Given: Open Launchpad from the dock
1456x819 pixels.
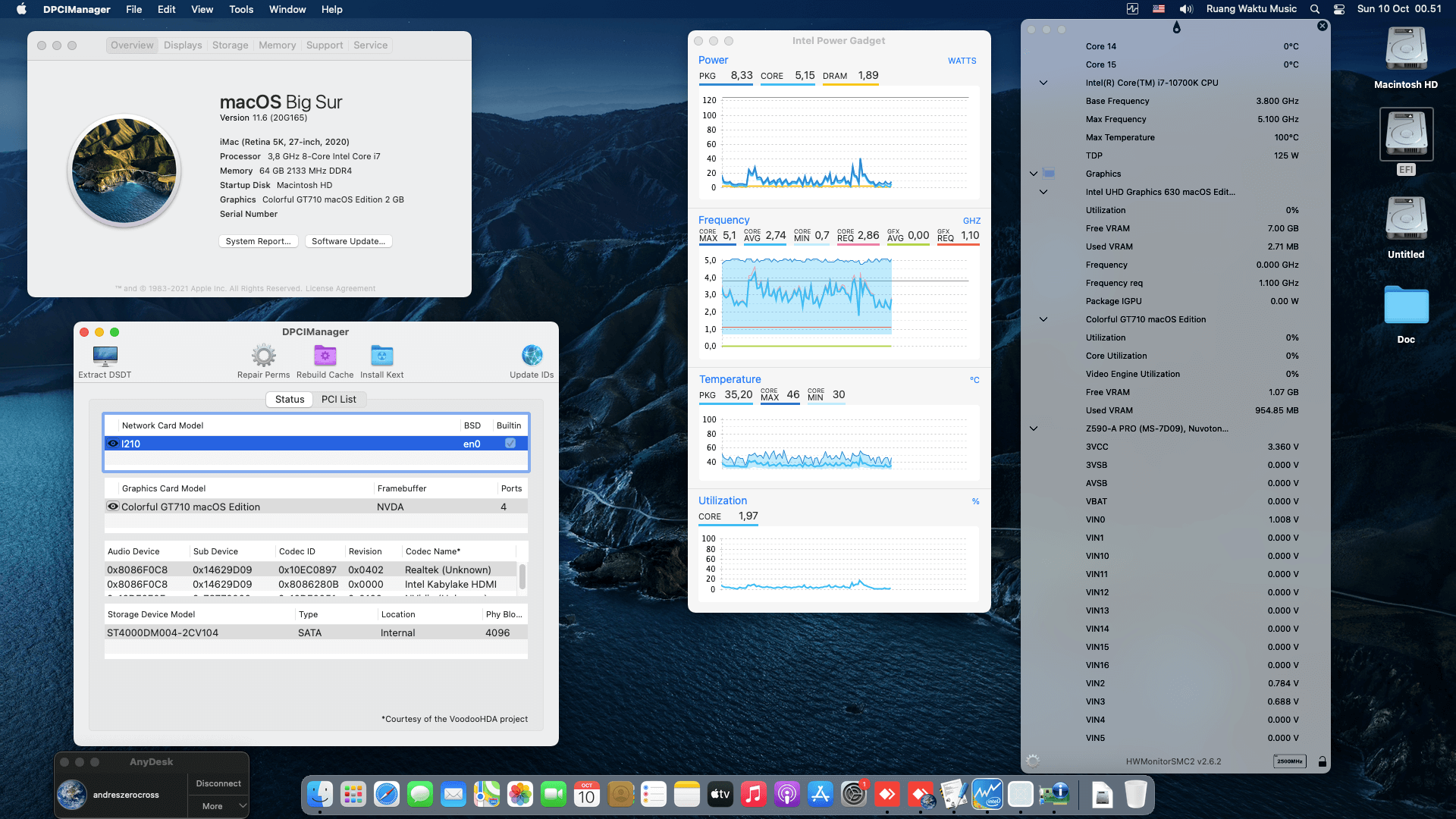Looking at the screenshot, I should pyautogui.click(x=353, y=795).
